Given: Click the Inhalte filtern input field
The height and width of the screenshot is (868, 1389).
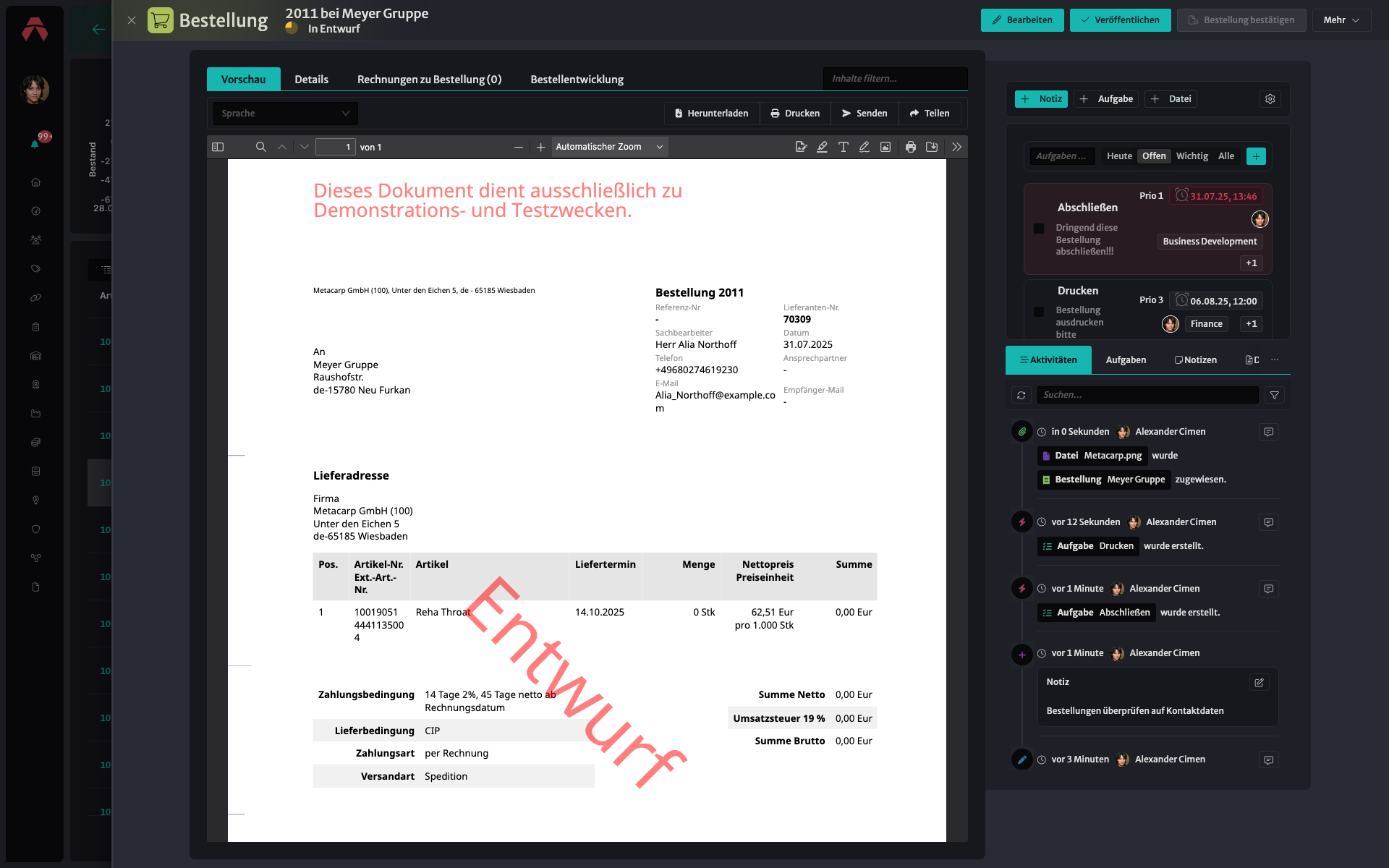Looking at the screenshot, I should click(x=895, y=79).
